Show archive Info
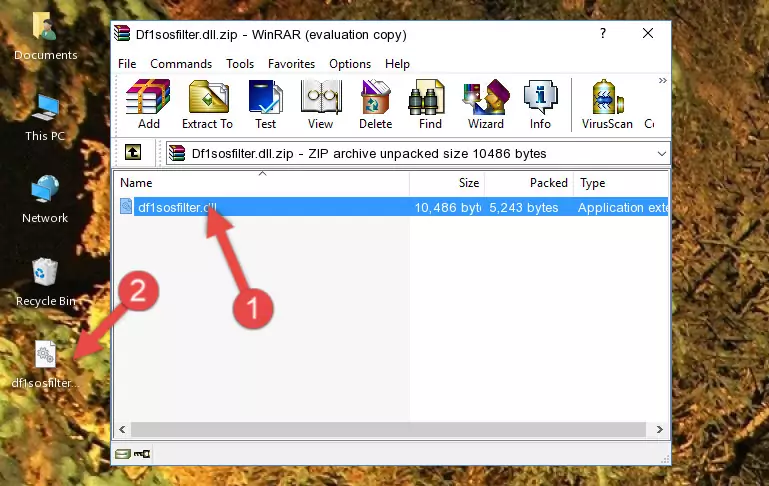This screenshot has height=486, width=769. [540, 104]
